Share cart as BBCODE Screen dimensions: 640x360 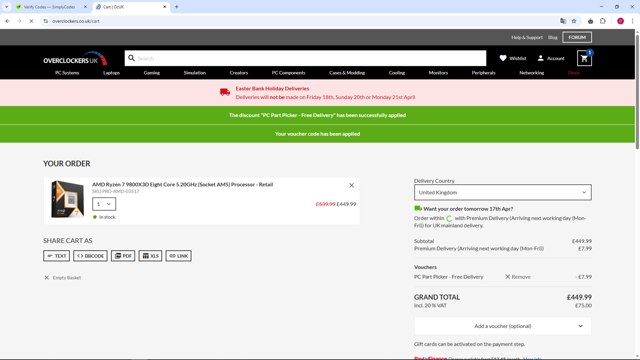(x=90, y=256)
